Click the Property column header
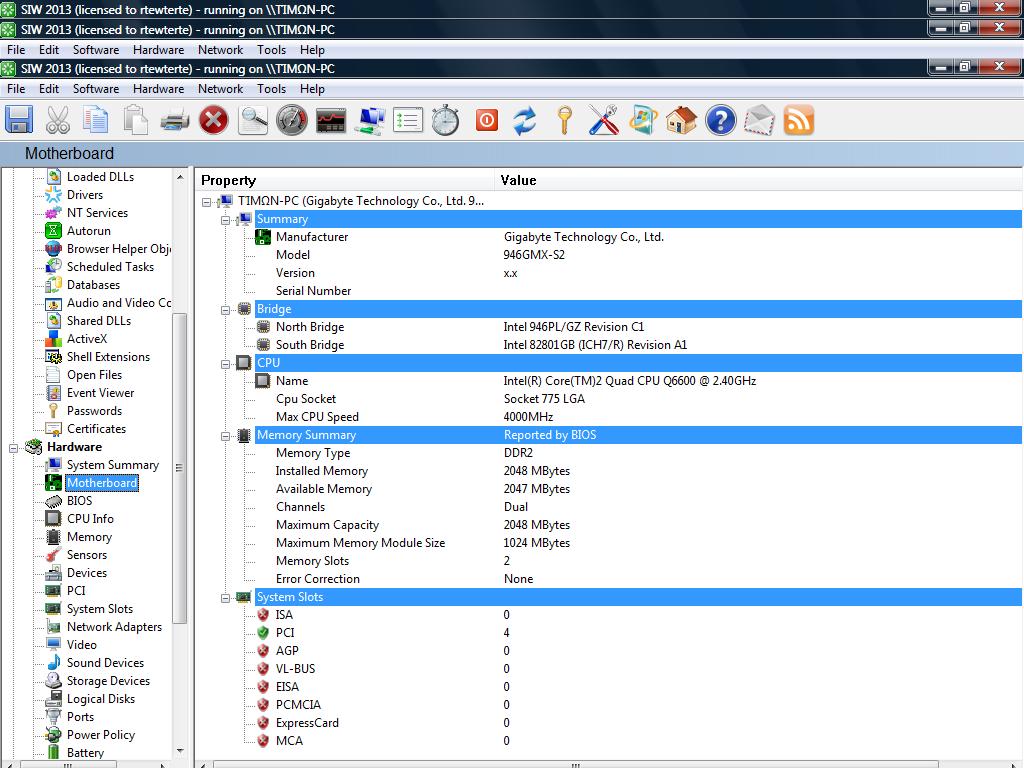 point(346,180)
